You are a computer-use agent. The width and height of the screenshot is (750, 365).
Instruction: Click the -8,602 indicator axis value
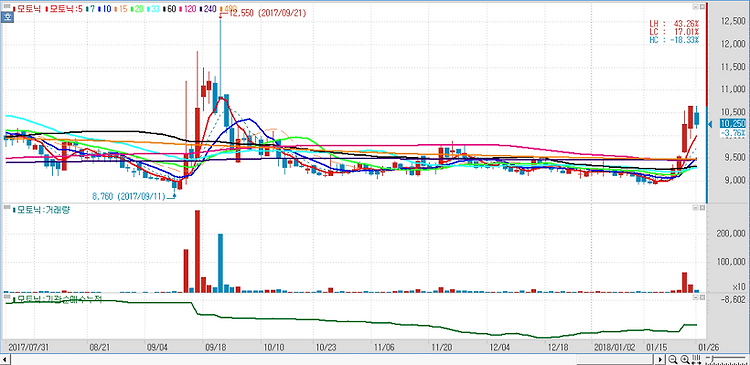click(x=733, y=300)
